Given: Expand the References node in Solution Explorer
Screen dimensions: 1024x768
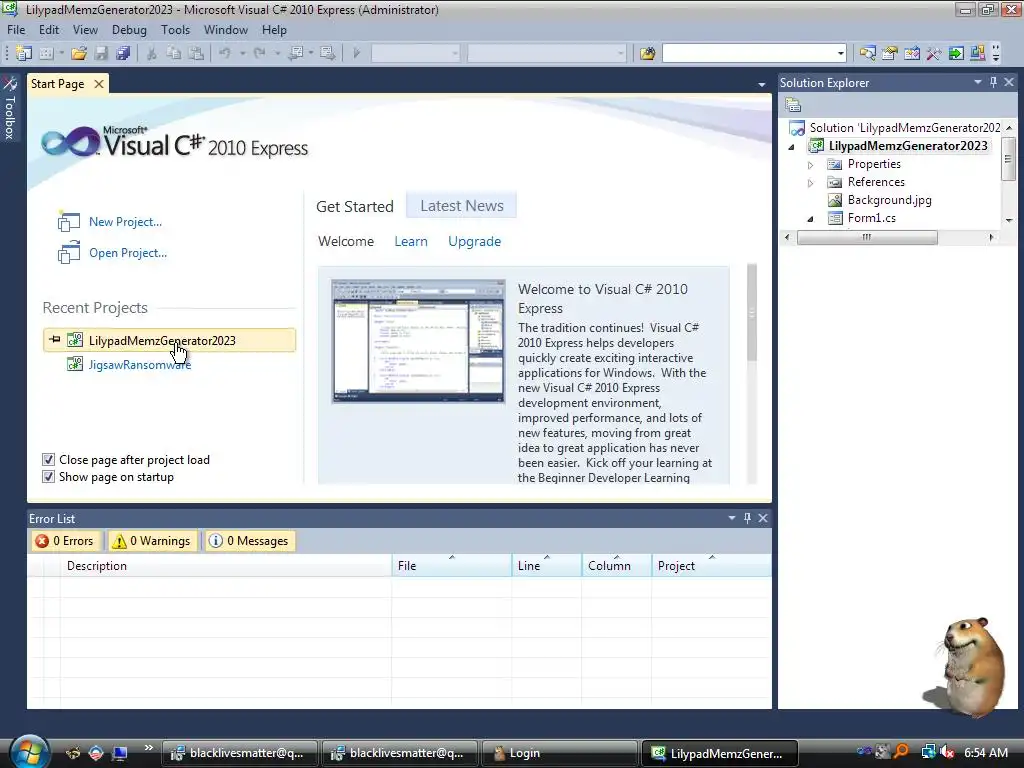Looking at the screenshot, I should 810,183.
